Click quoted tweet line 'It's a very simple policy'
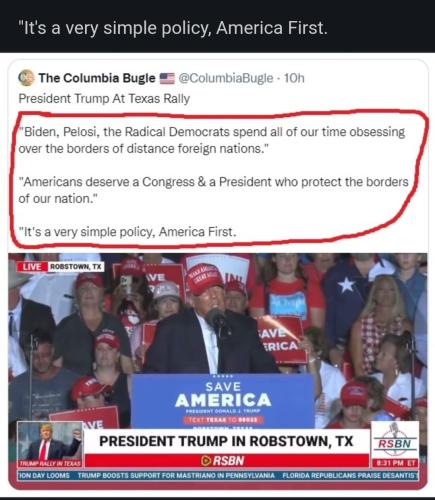This screenshot has height=500, width=435. [127, 232]
